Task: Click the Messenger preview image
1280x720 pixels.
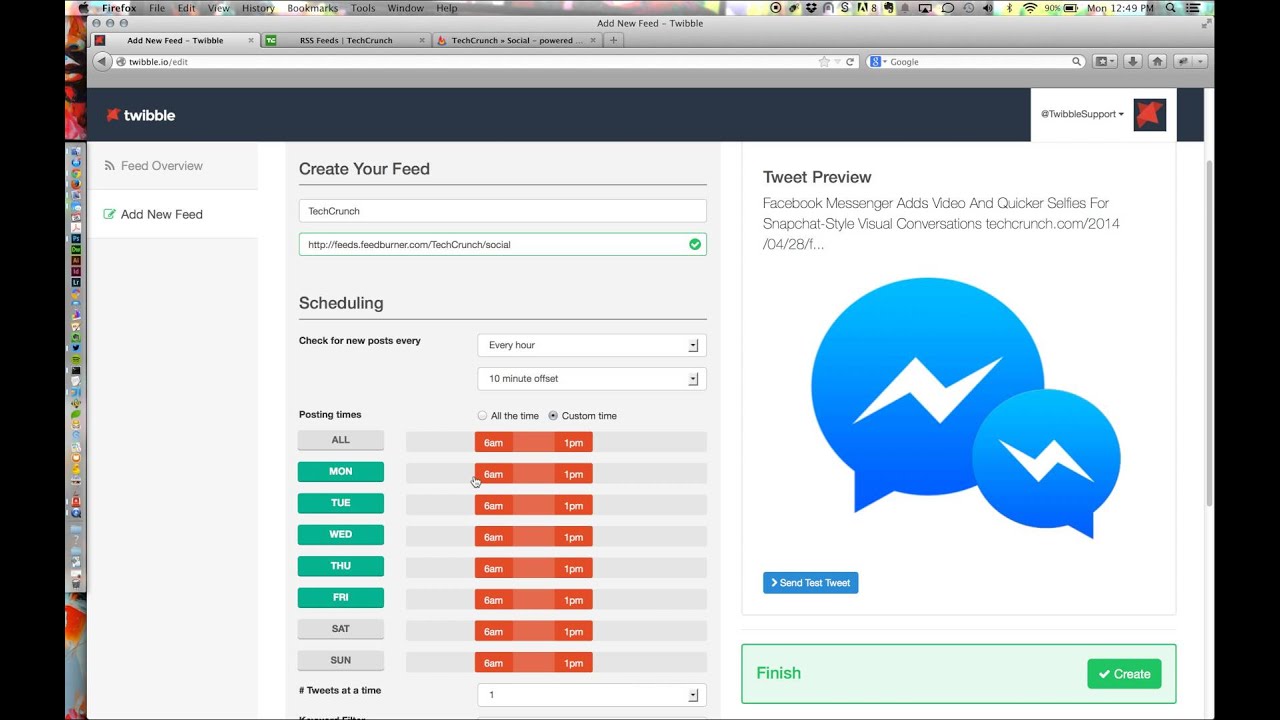Action: coord(965,408)
